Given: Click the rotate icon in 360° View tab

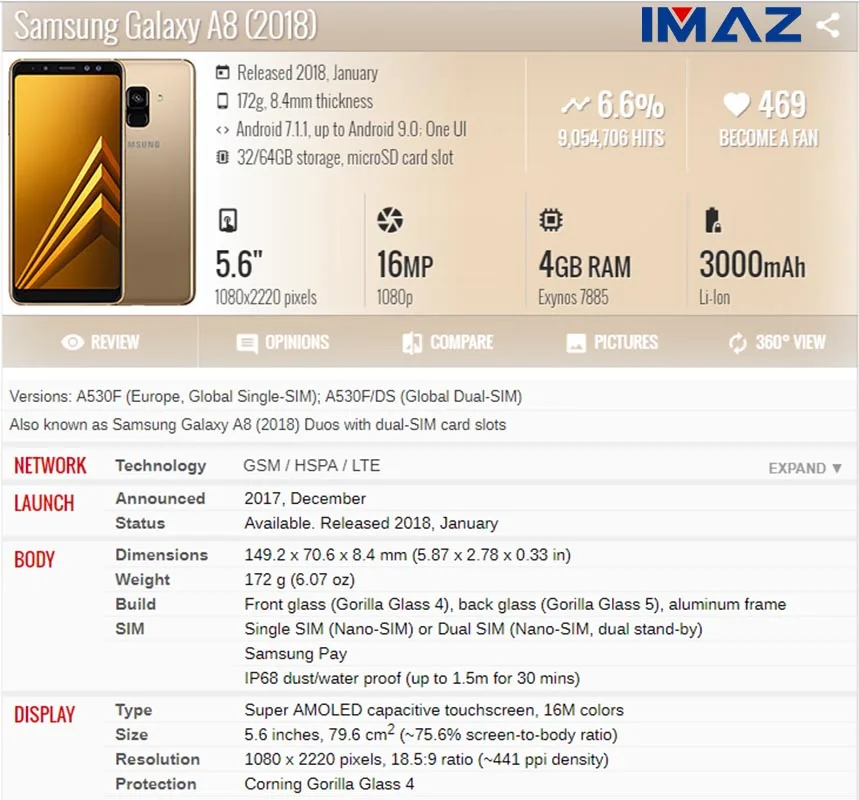Looking at the screenshot, I should [738, 343].
